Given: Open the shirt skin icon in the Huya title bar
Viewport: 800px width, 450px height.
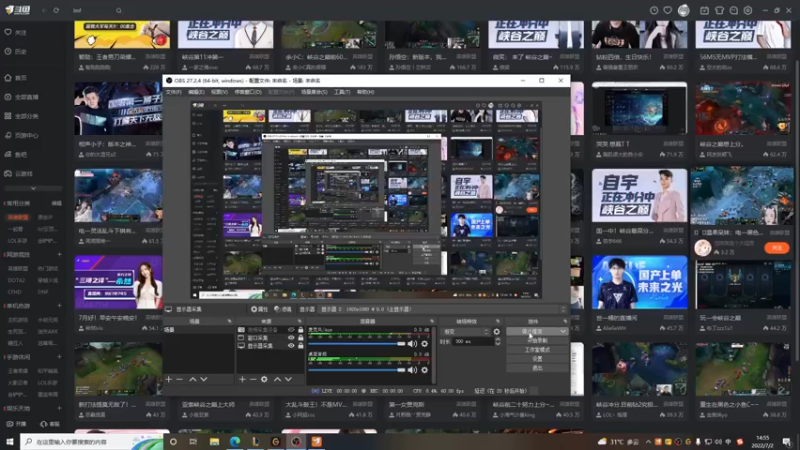Looking at the screenshot, I should (x=719, y=10).
